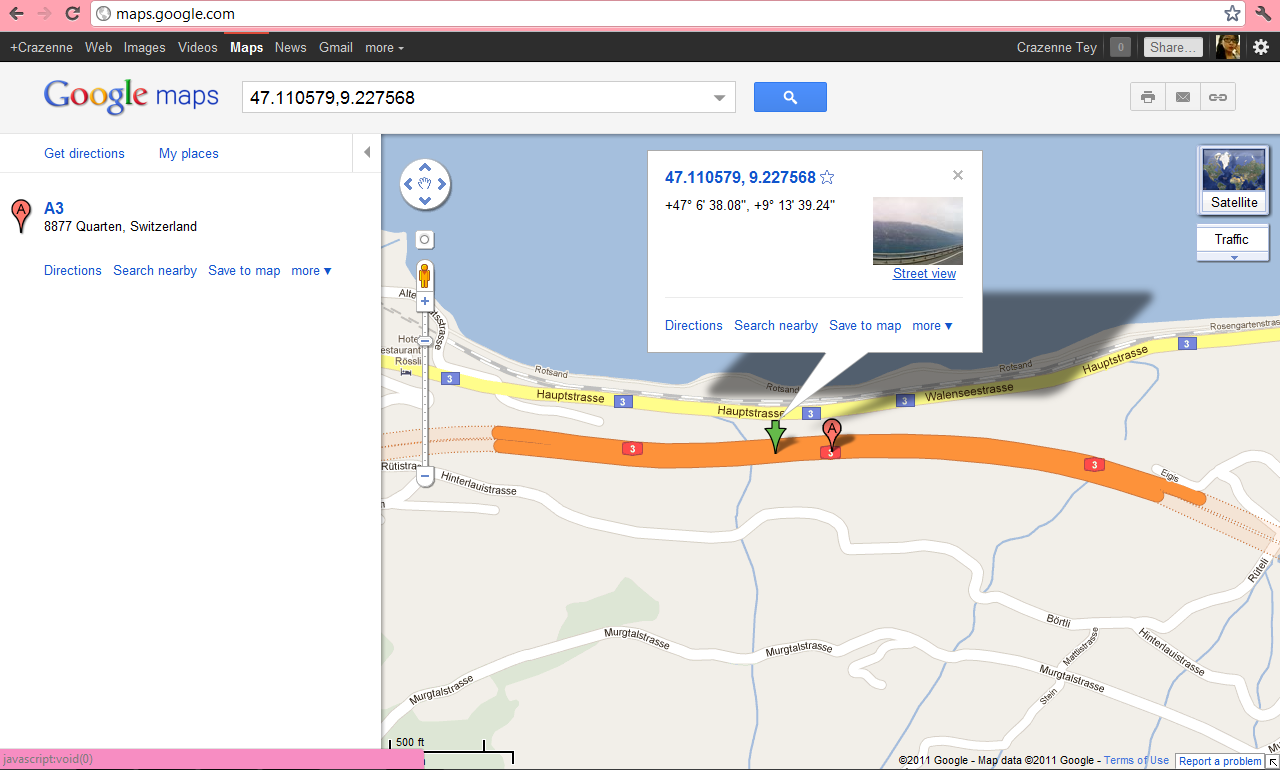Toggle the Traffic layer
This screenshot has height=770, width=1280.
click(1233, 239)
